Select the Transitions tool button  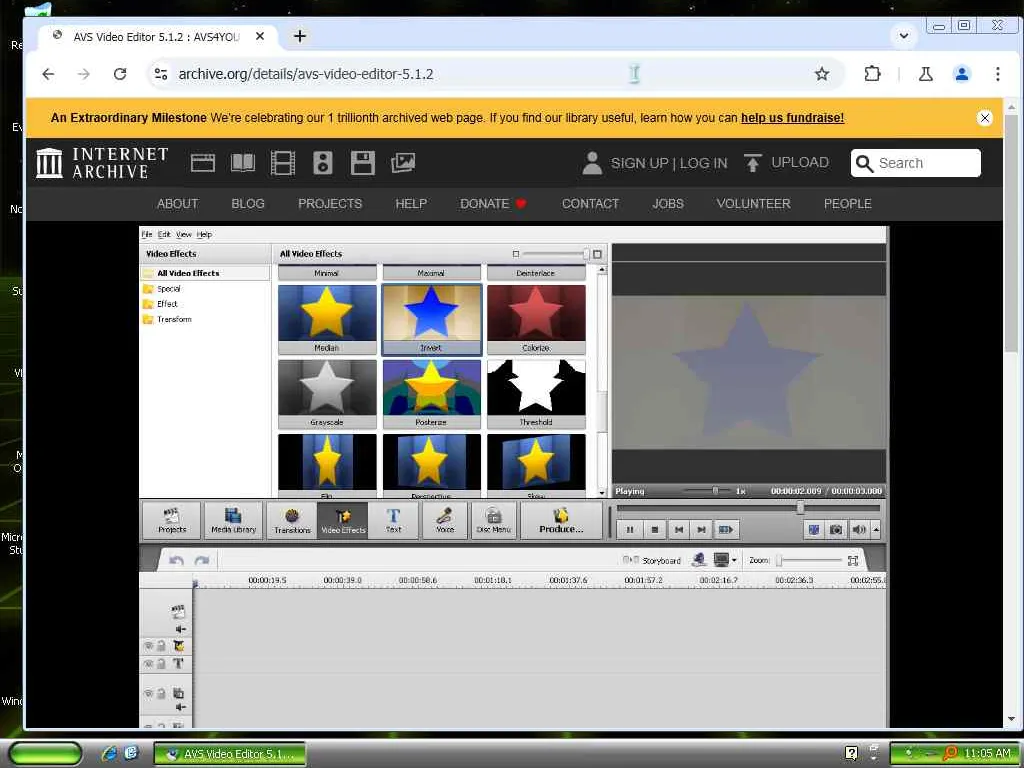[x=292, y=520]
